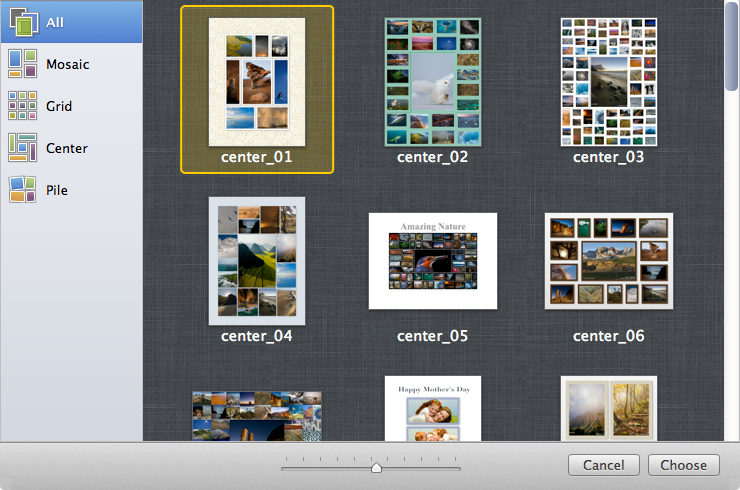The image size is (740, 490).
Task: Click the center_05 caption text
Action: point(433,336)
